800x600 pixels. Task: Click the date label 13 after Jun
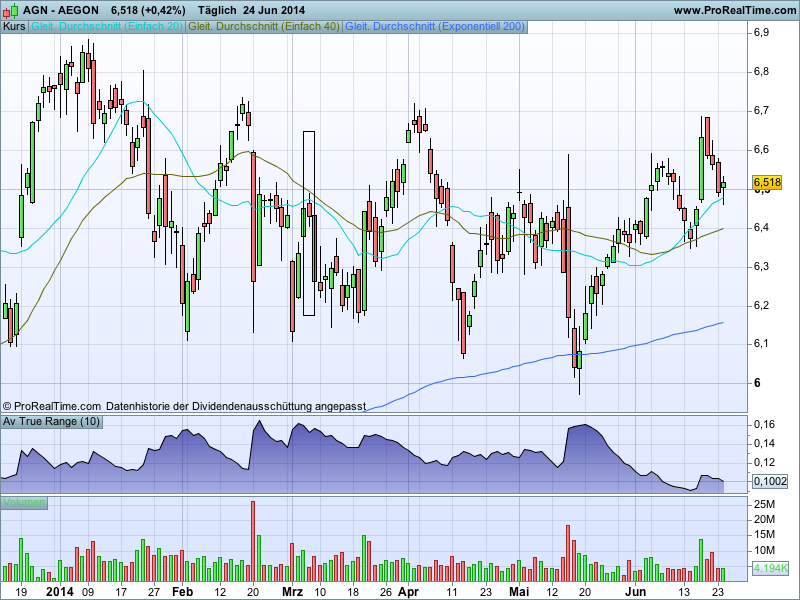pos(684,592)
